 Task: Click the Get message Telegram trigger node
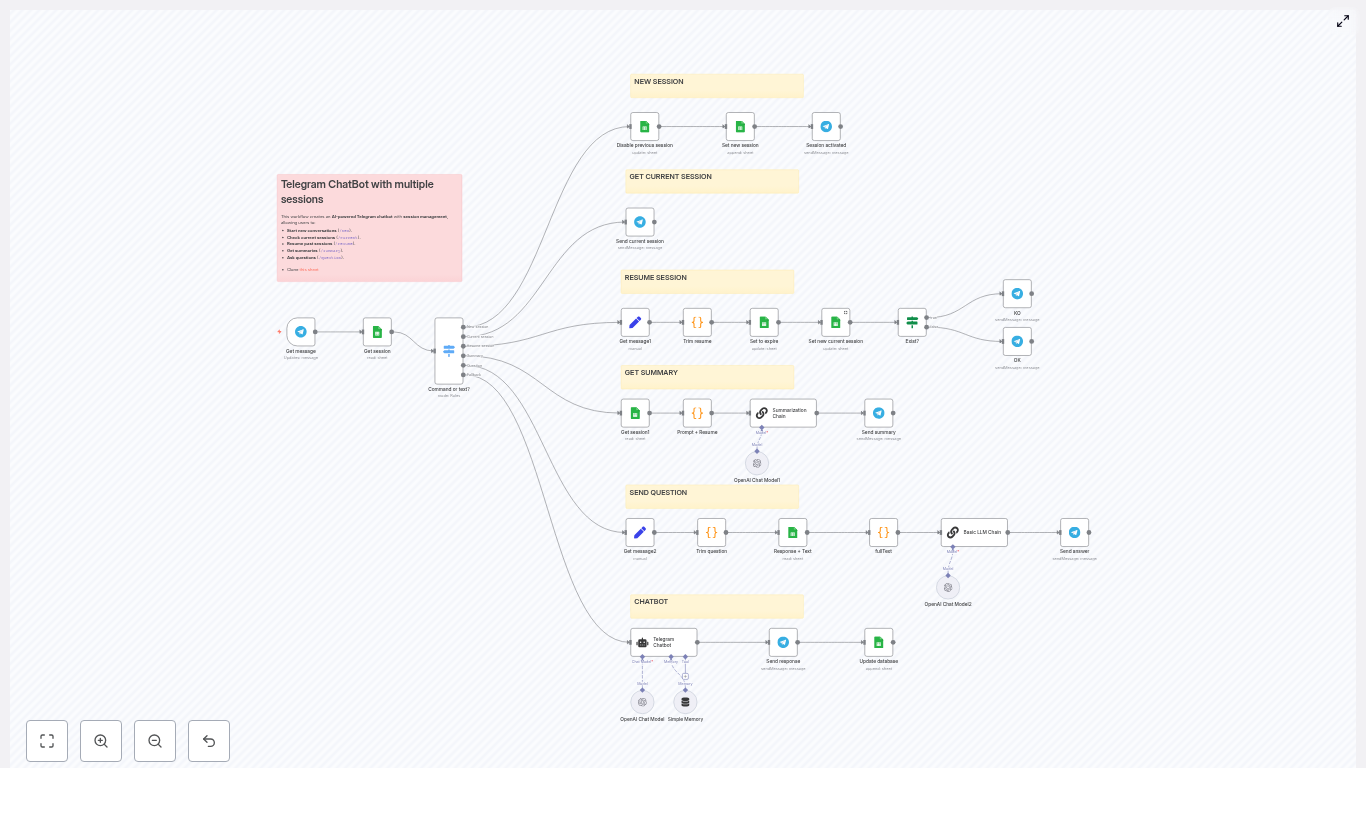point(301,332)
